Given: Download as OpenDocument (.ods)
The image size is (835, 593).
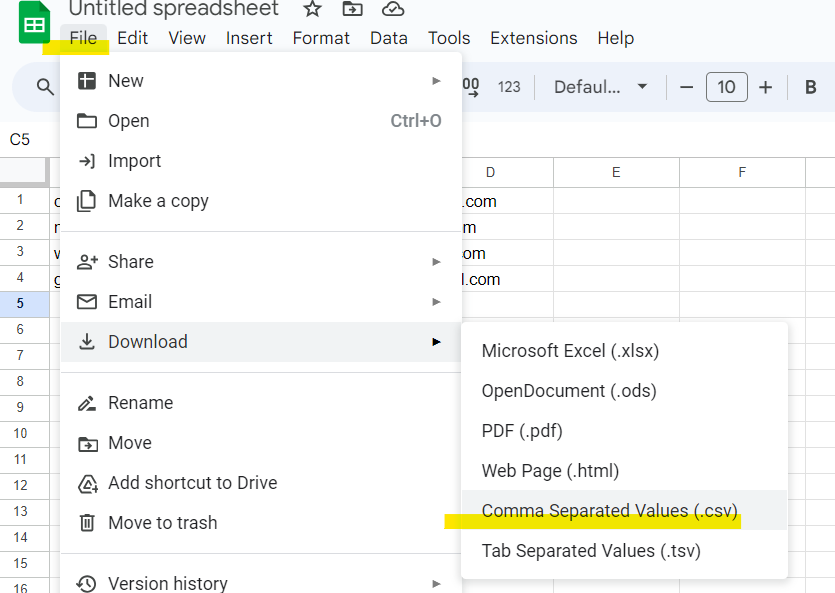Looking at the screenshot, I should [624, 391].
